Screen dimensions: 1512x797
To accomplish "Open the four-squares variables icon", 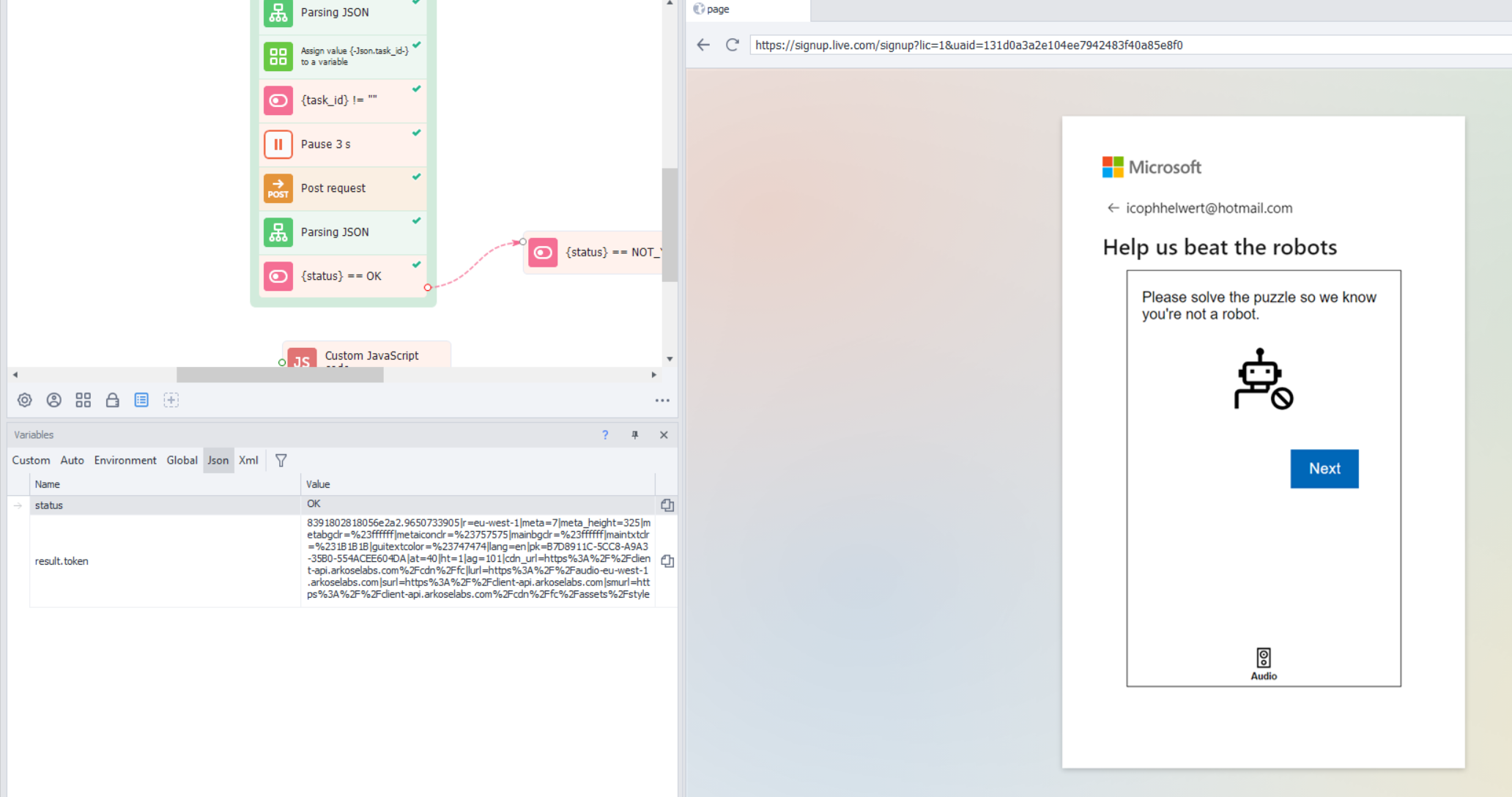I will 83,400.
